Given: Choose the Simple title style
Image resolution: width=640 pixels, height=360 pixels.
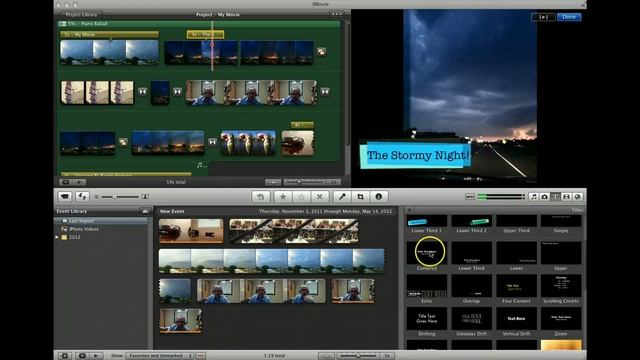Looking at the screenshot, I should (561, 224).
